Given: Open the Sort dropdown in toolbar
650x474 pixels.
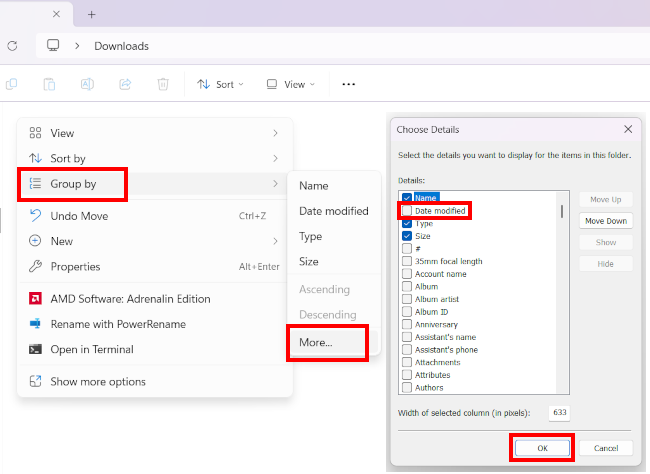Looking at the screenshot, I should click(x=220, y=84).
